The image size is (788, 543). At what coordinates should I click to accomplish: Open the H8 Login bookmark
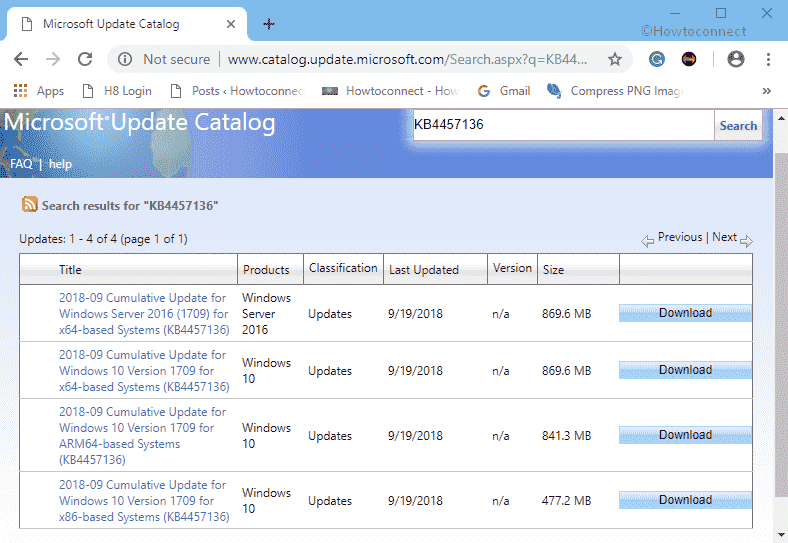[117, 91]
